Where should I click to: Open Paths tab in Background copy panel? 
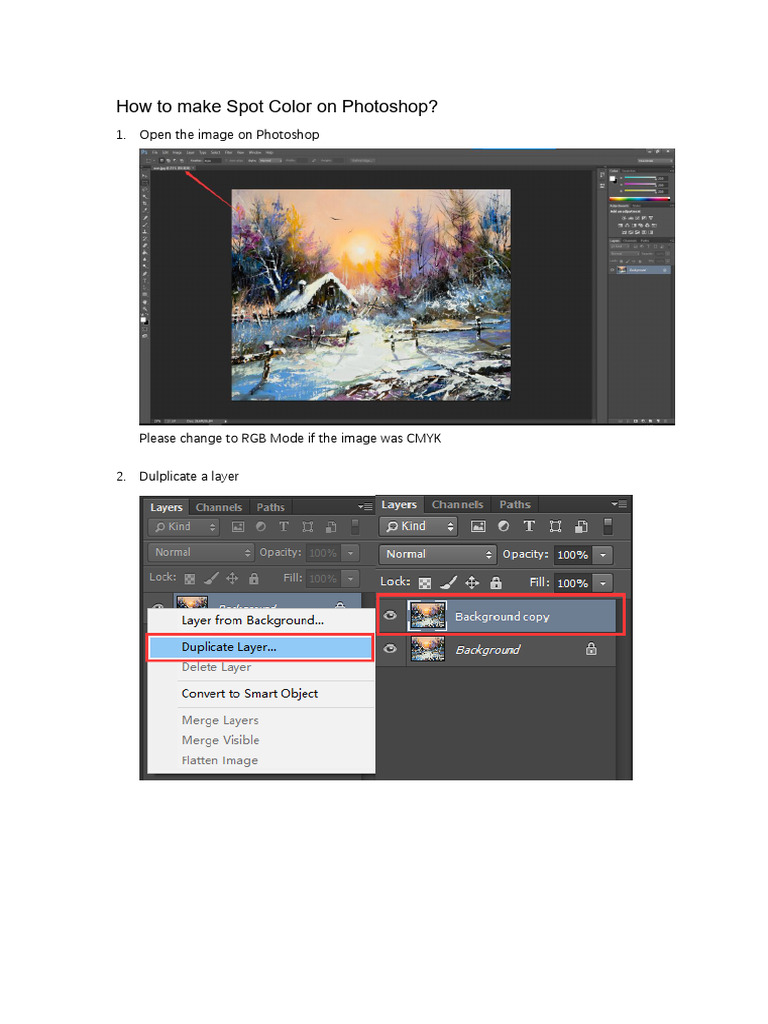(x=515, y=504)
